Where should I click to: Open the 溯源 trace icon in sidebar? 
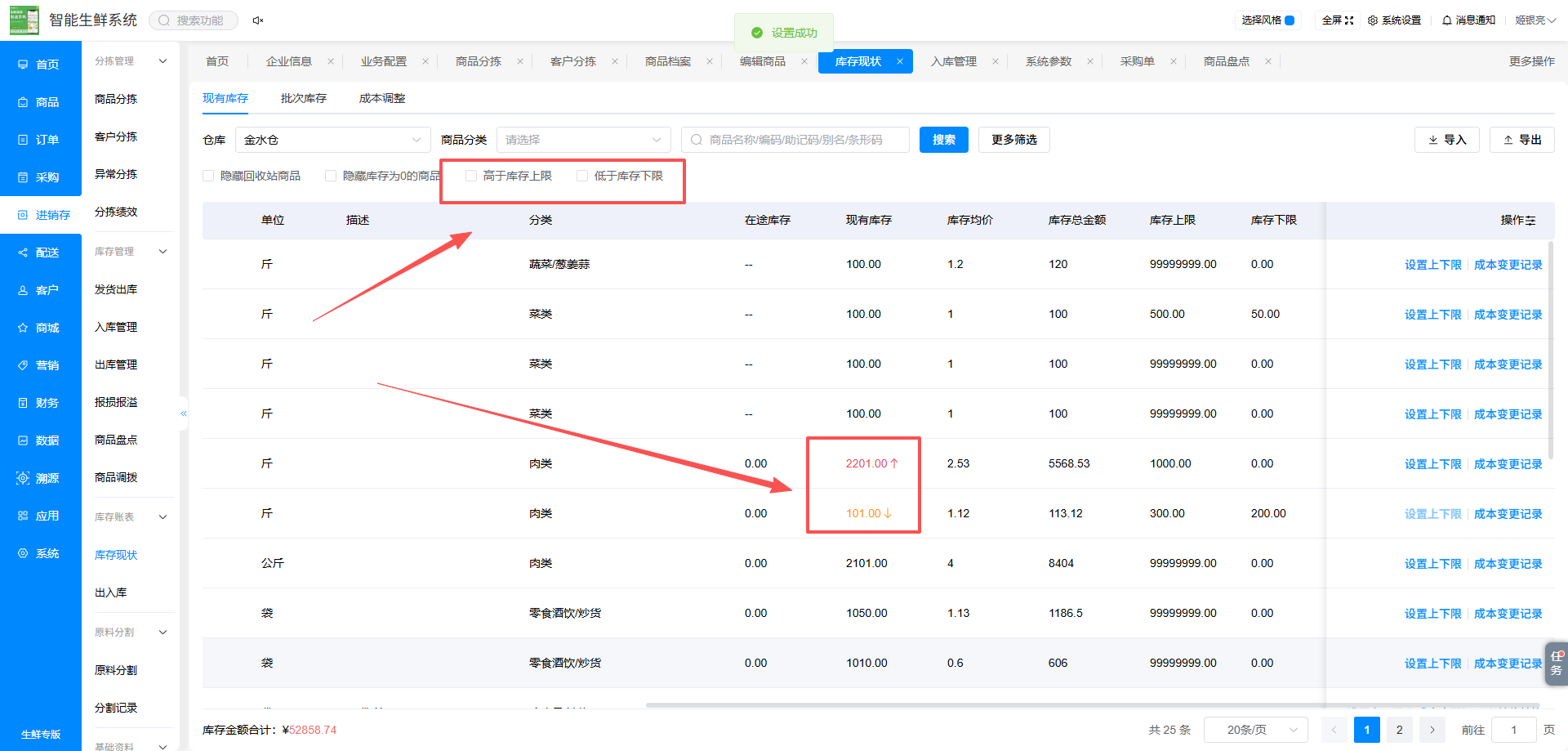tap(23, 478)
